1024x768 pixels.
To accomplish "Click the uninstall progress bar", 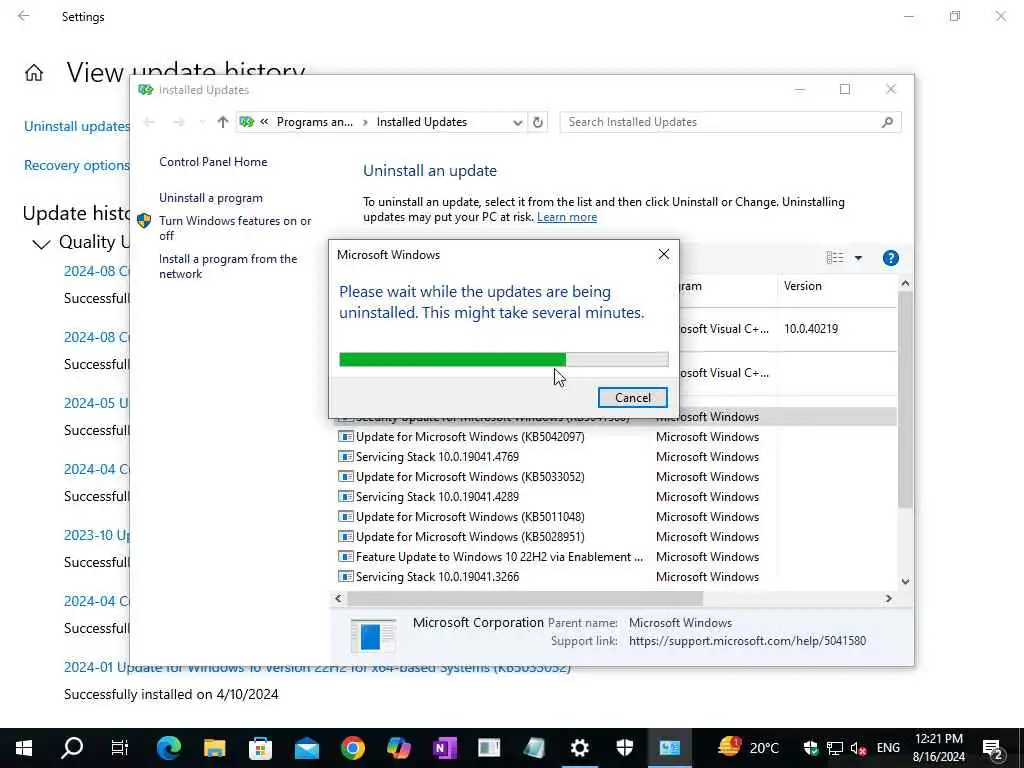I will coord(504,359).
